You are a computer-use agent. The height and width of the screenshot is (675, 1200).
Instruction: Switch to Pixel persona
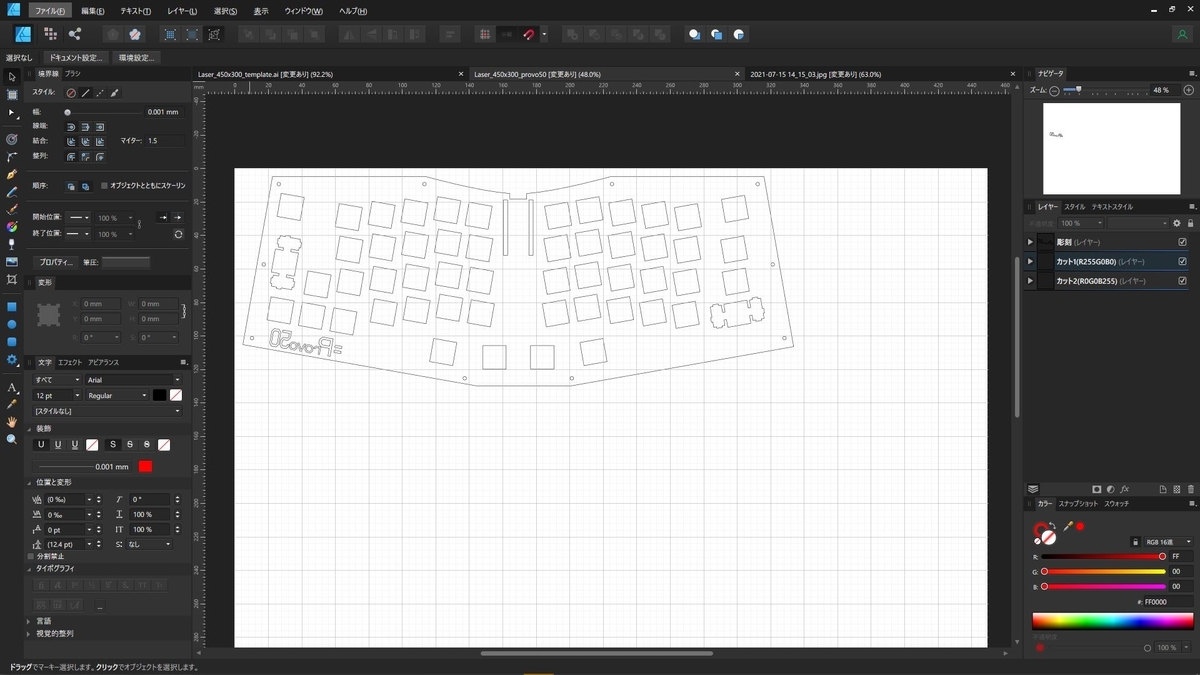(x=50, y=34)
